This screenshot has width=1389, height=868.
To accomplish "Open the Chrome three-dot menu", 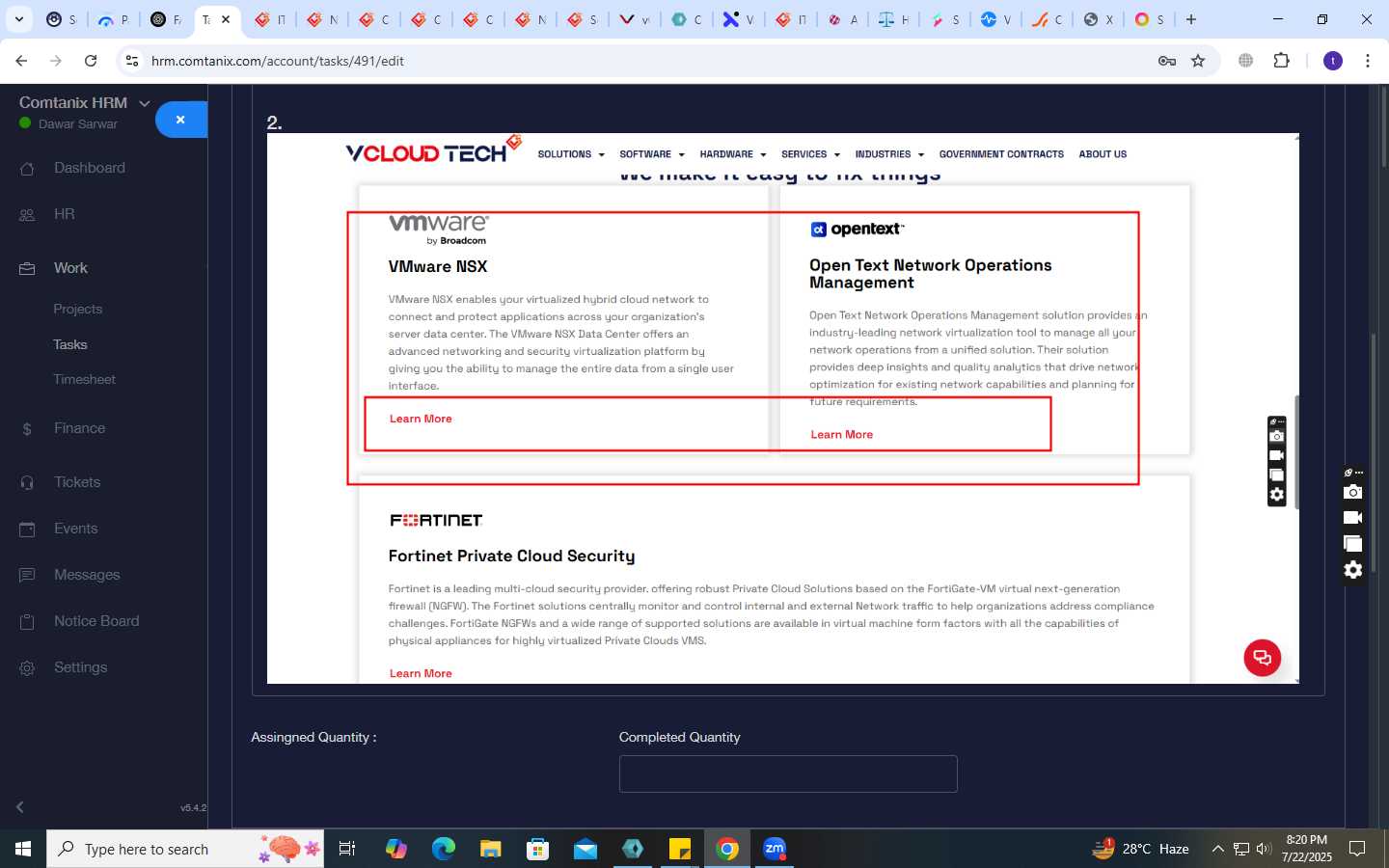I will pos(1368,61).
